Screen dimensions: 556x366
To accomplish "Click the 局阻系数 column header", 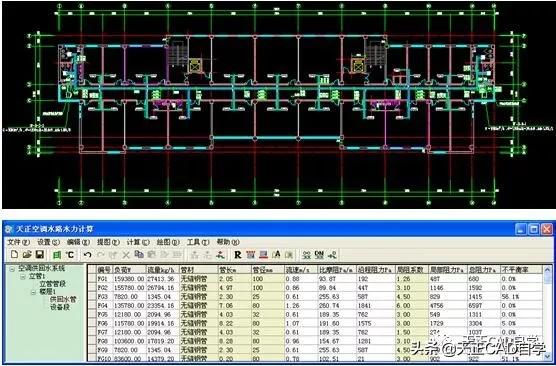I will [x=411, y=270].
